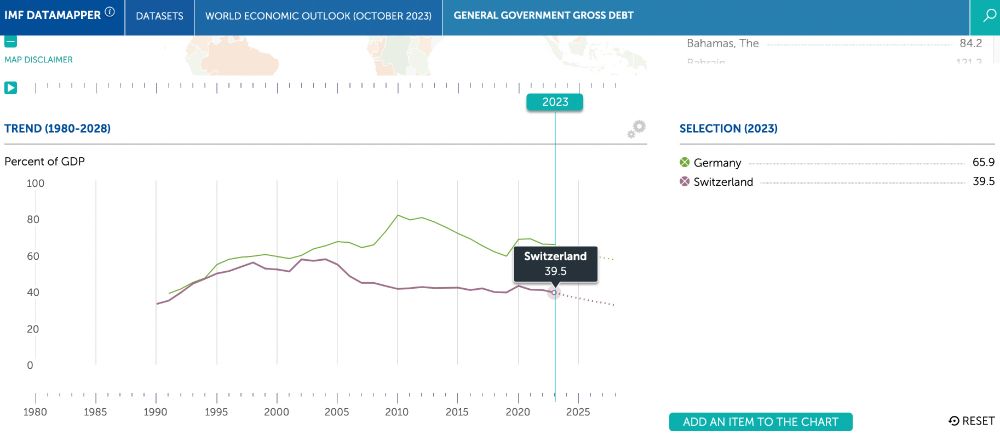Image resolution: width=1000 pixels, height=446 pixels.
Task: Play the timeline animation
Action: (x=10, y=87)
